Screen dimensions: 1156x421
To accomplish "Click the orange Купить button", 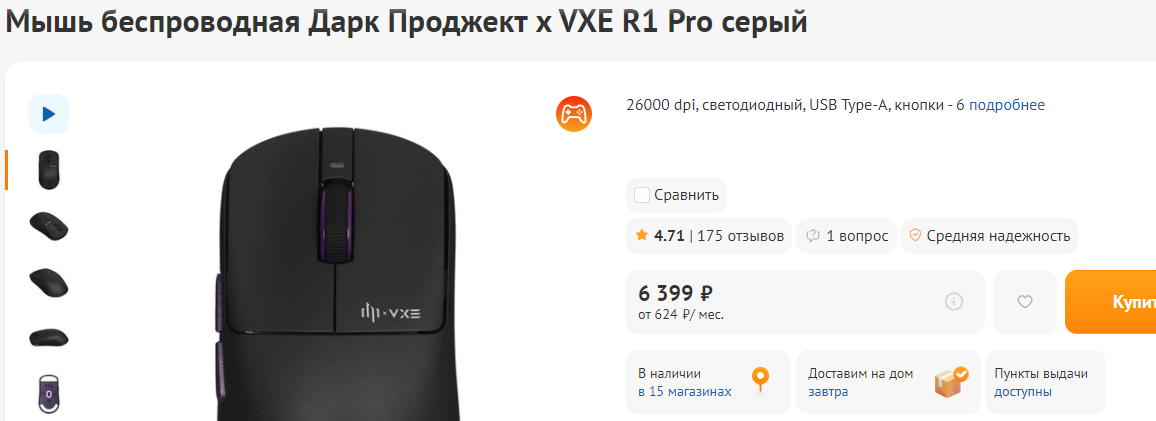I will coord(1110,302).
